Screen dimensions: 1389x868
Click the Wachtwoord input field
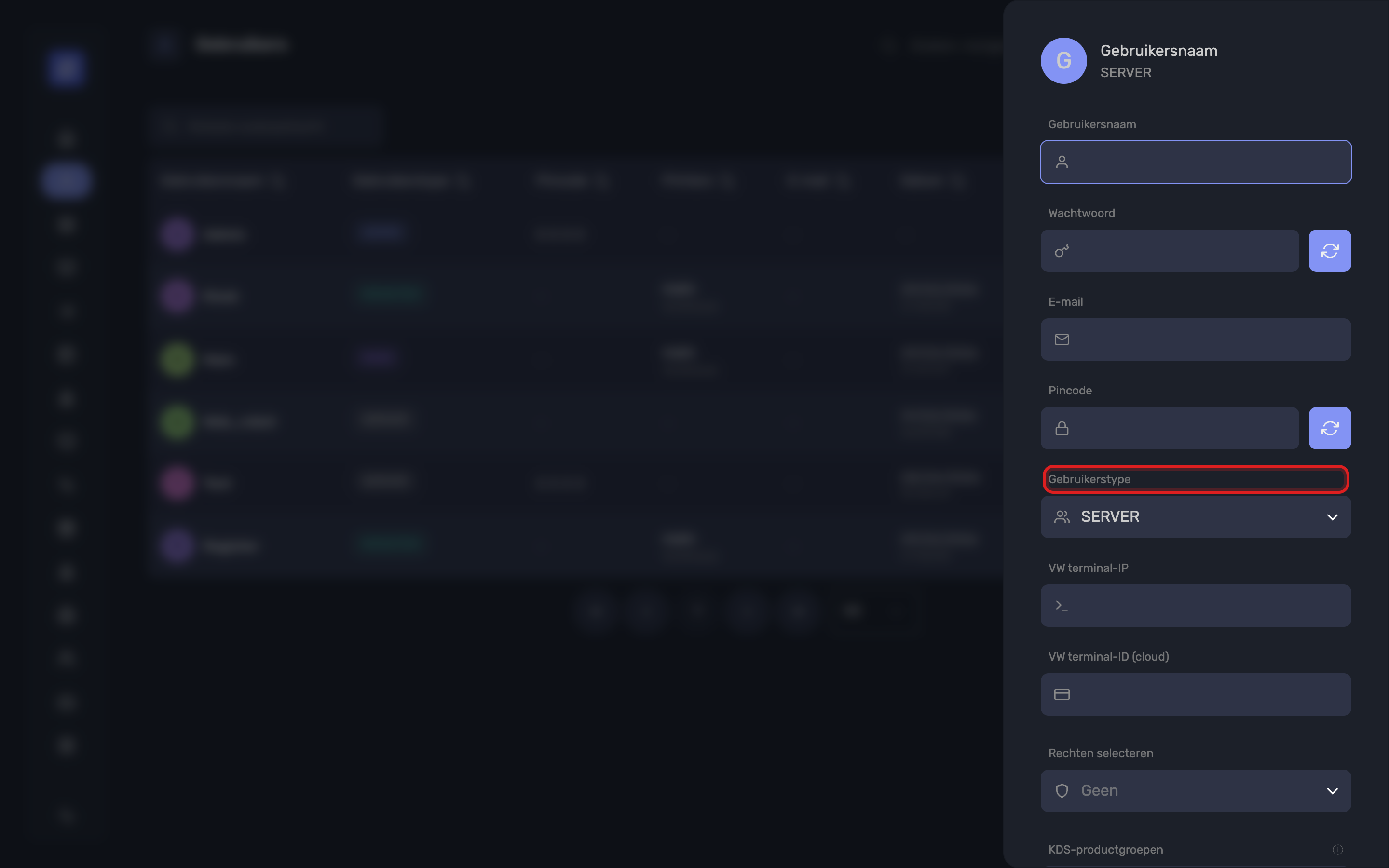tap(1169, 251)
